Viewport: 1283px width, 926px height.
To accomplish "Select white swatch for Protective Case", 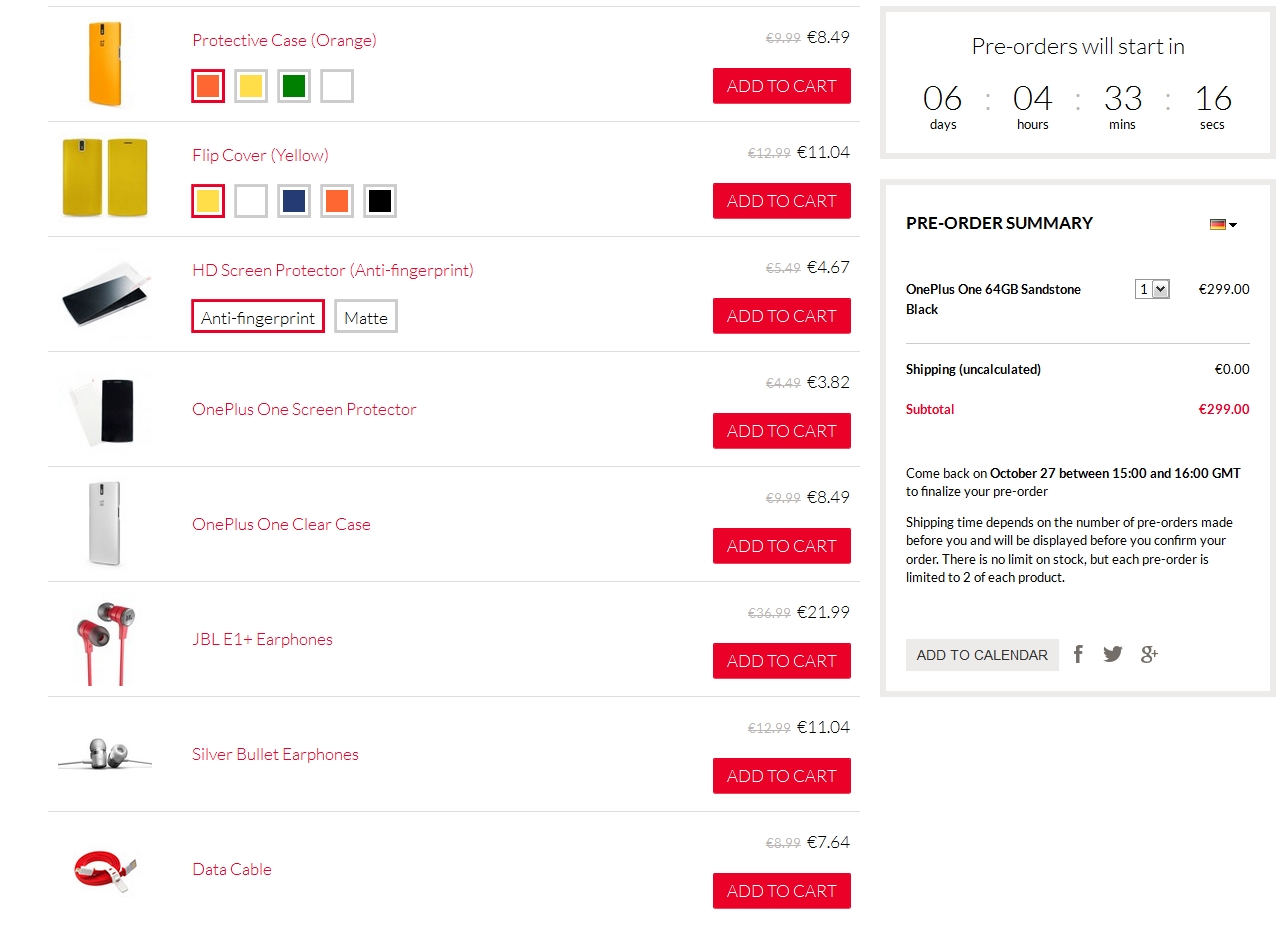I will [x=337, y=86].
